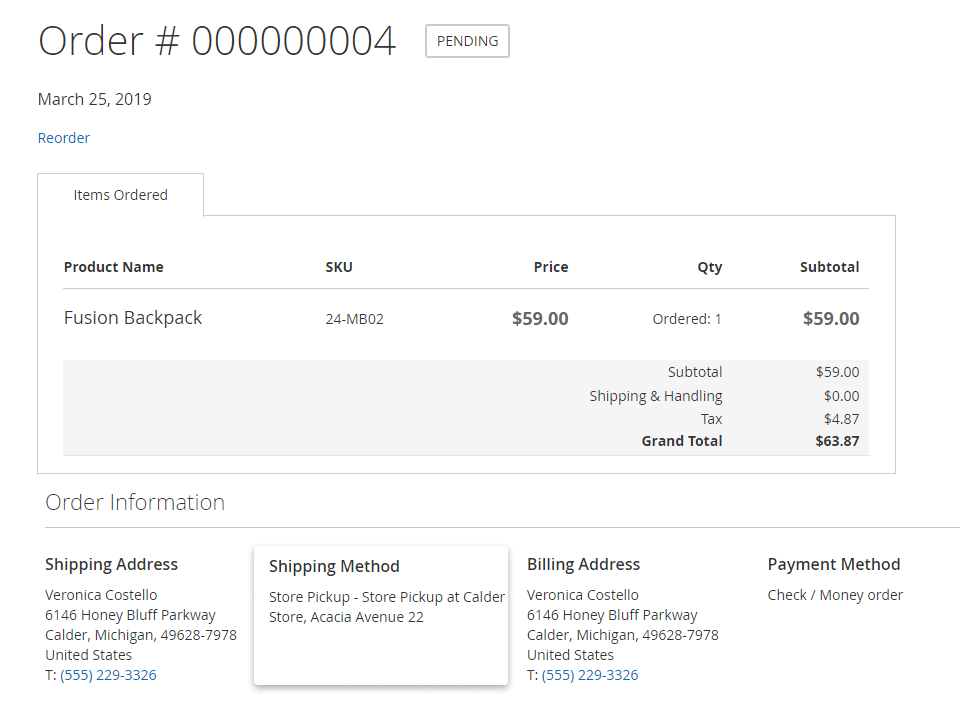
Task: Click the phone number under Billing Address
Action: pos(590,675)
